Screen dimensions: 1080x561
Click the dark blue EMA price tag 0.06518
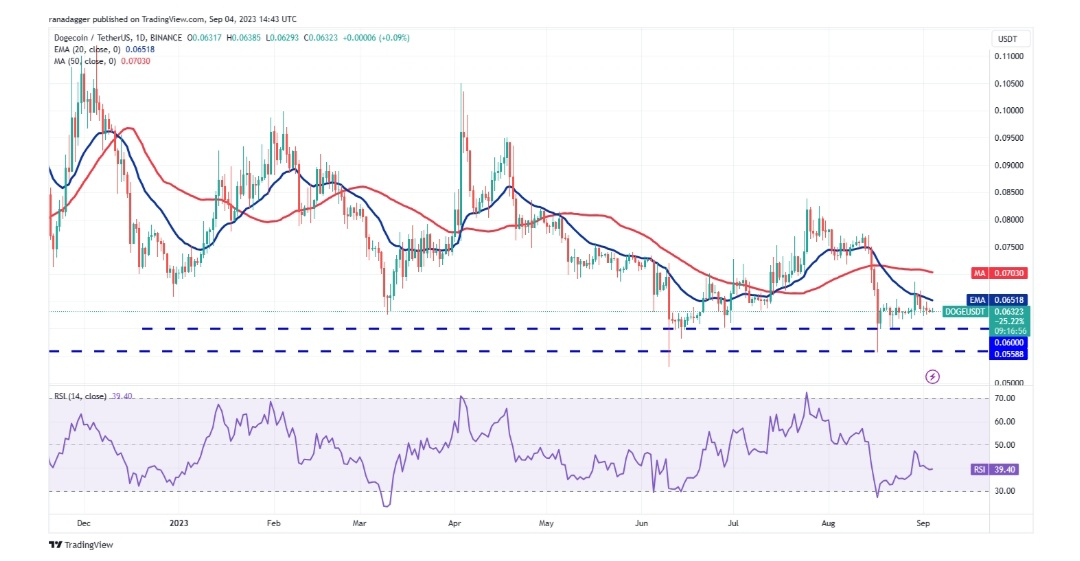[x=1007, y=299]
